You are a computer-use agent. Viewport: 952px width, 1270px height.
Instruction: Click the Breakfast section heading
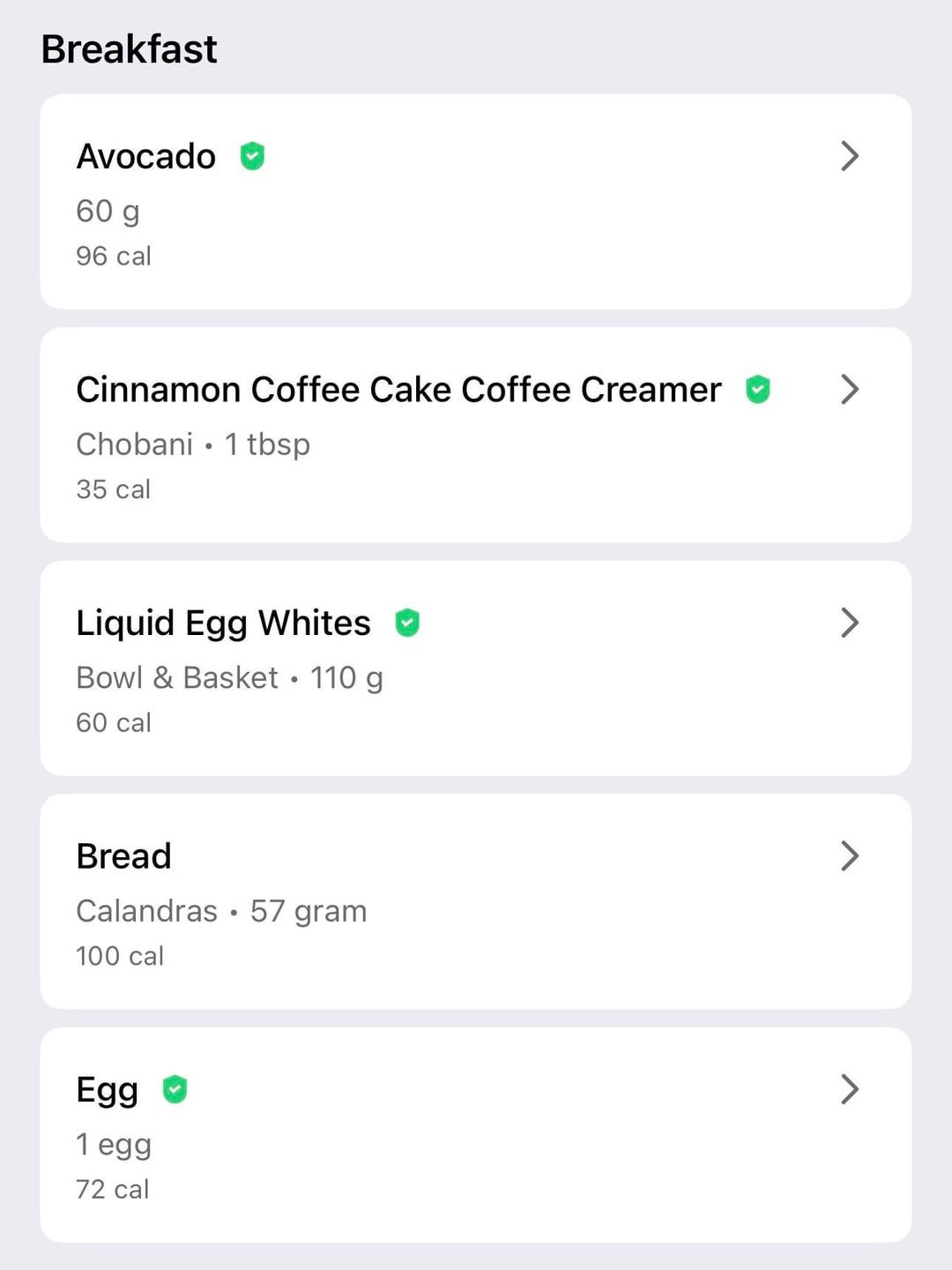[x=129, y=49]
